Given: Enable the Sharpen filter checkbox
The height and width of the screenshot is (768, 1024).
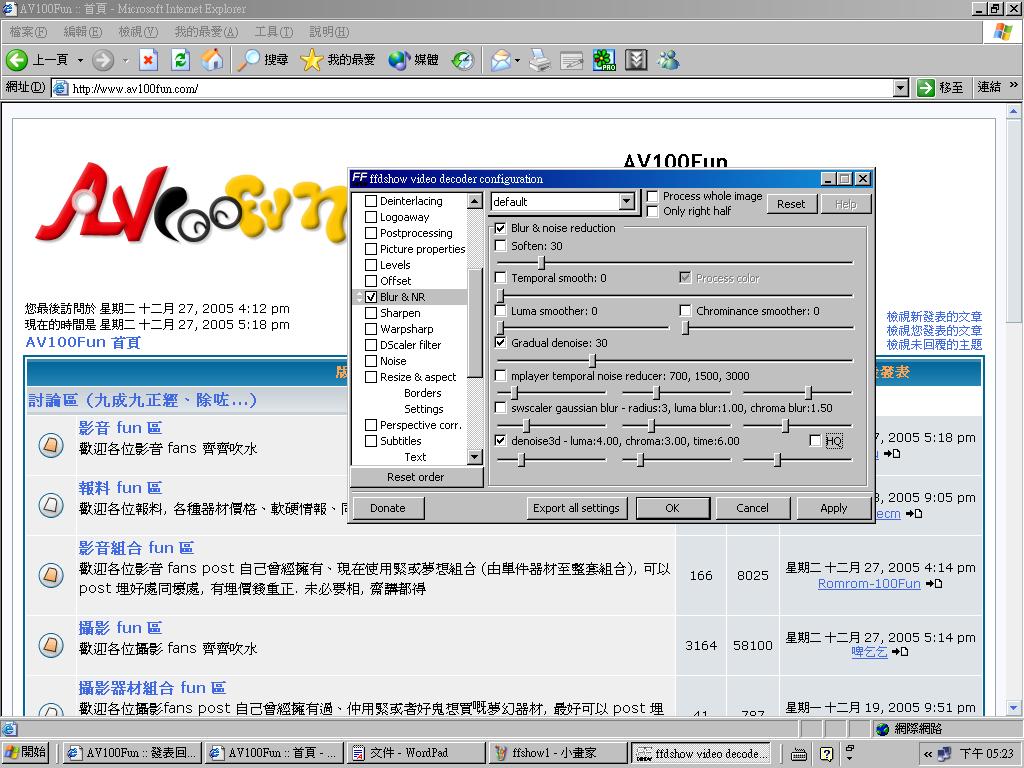Looking at the screenshot, I should pyautogui.click(x=371, y=313).
